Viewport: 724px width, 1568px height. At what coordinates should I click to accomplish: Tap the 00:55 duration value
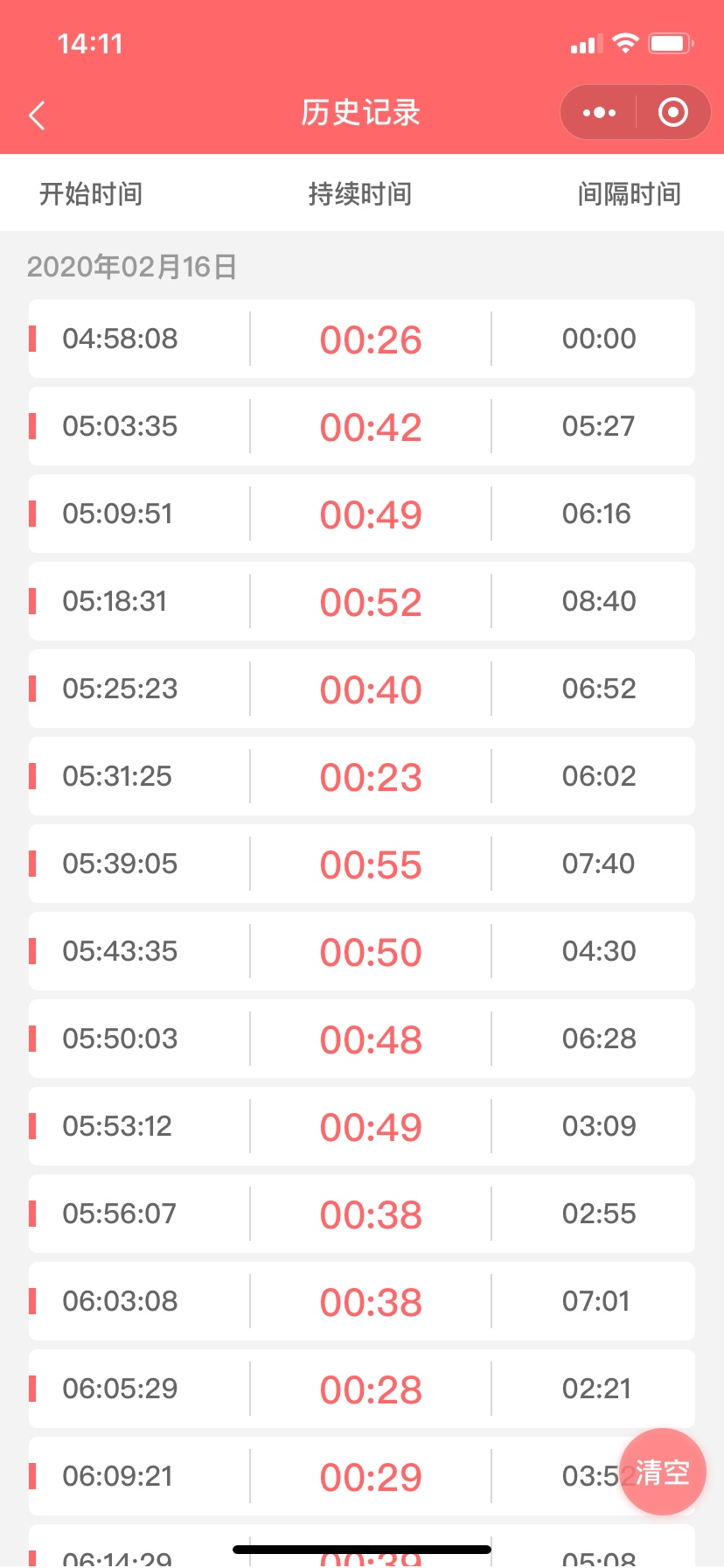tap(371, 864)
